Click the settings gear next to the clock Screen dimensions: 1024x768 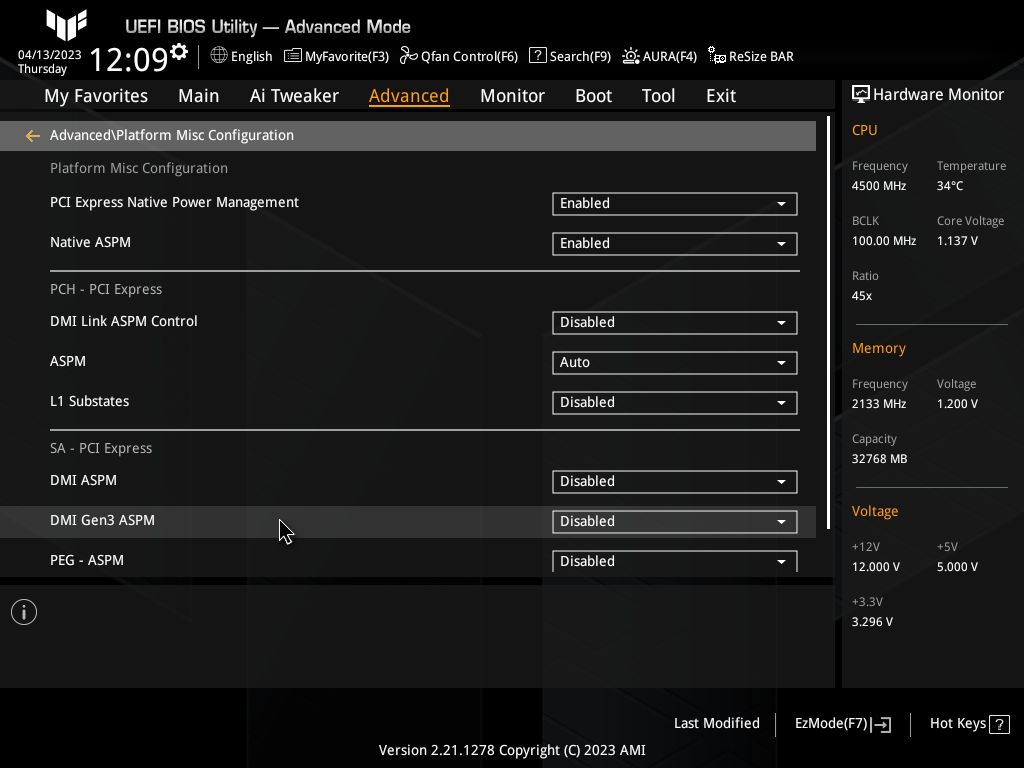(x=178, y=52)
